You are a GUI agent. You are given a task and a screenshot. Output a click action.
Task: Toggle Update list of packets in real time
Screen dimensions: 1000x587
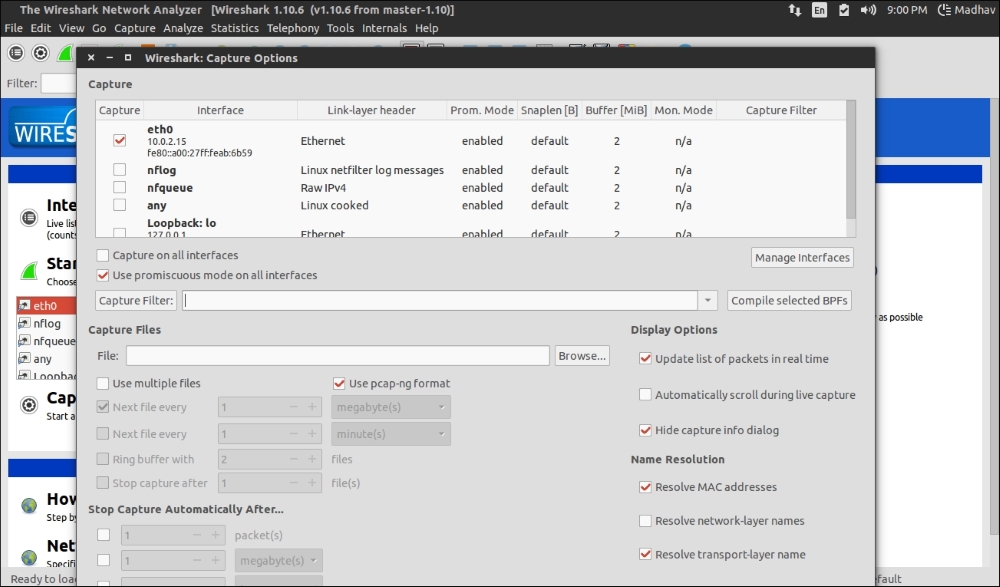click(645, 359)
